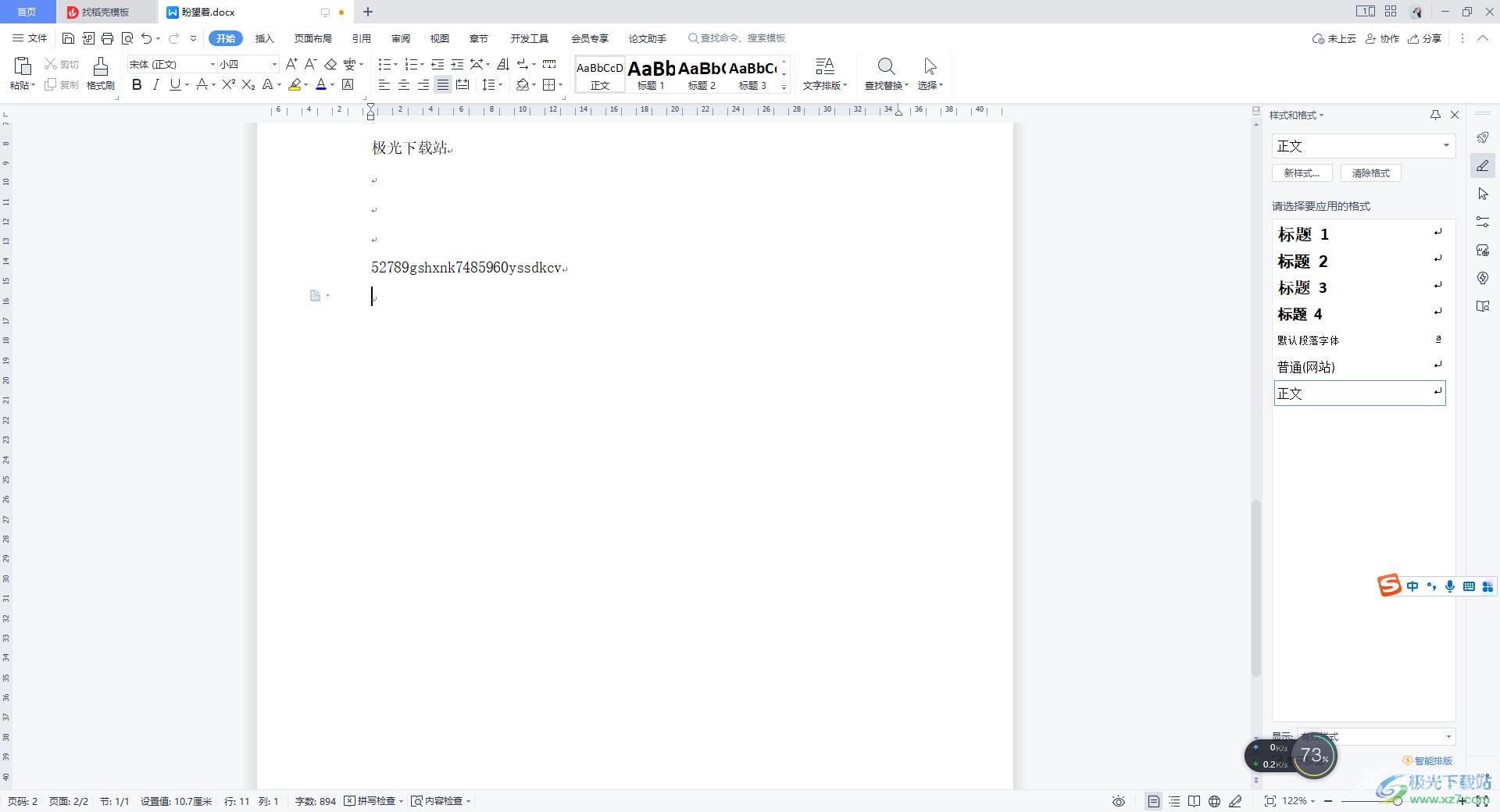
Task: Add a new tab with plus button
Action: (x=368, y=12)
